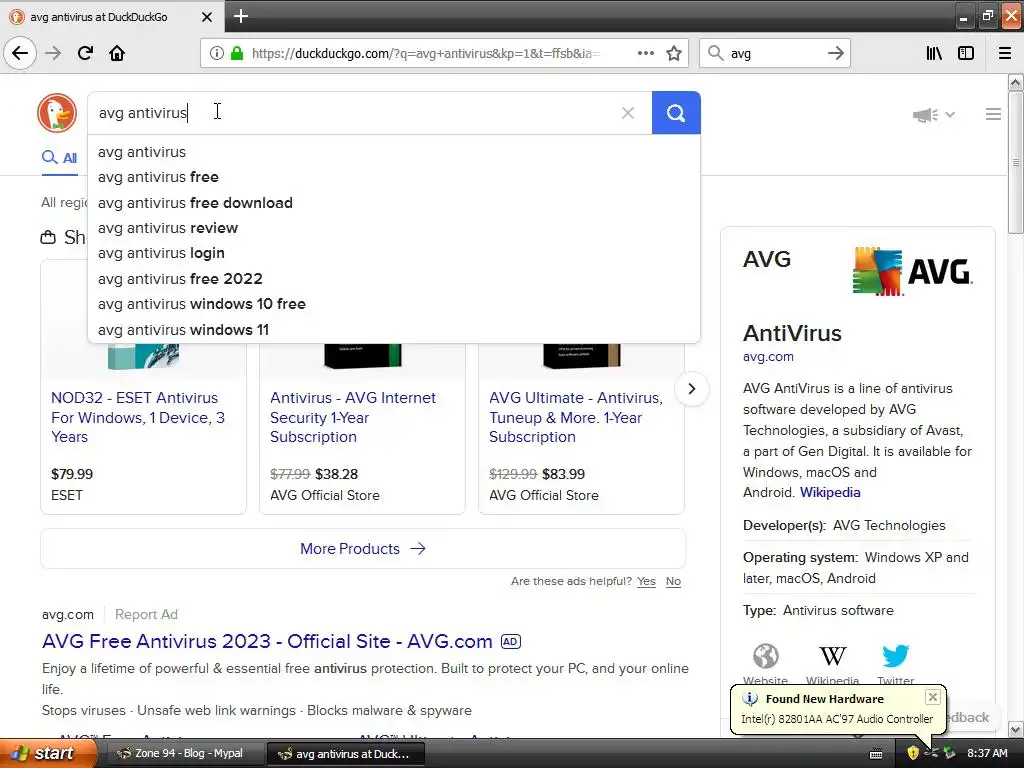Click the magnifier in the browser search box
The width and height of the screenshot is (1024, 768).
pyautogui.click(x=715, y=53)
